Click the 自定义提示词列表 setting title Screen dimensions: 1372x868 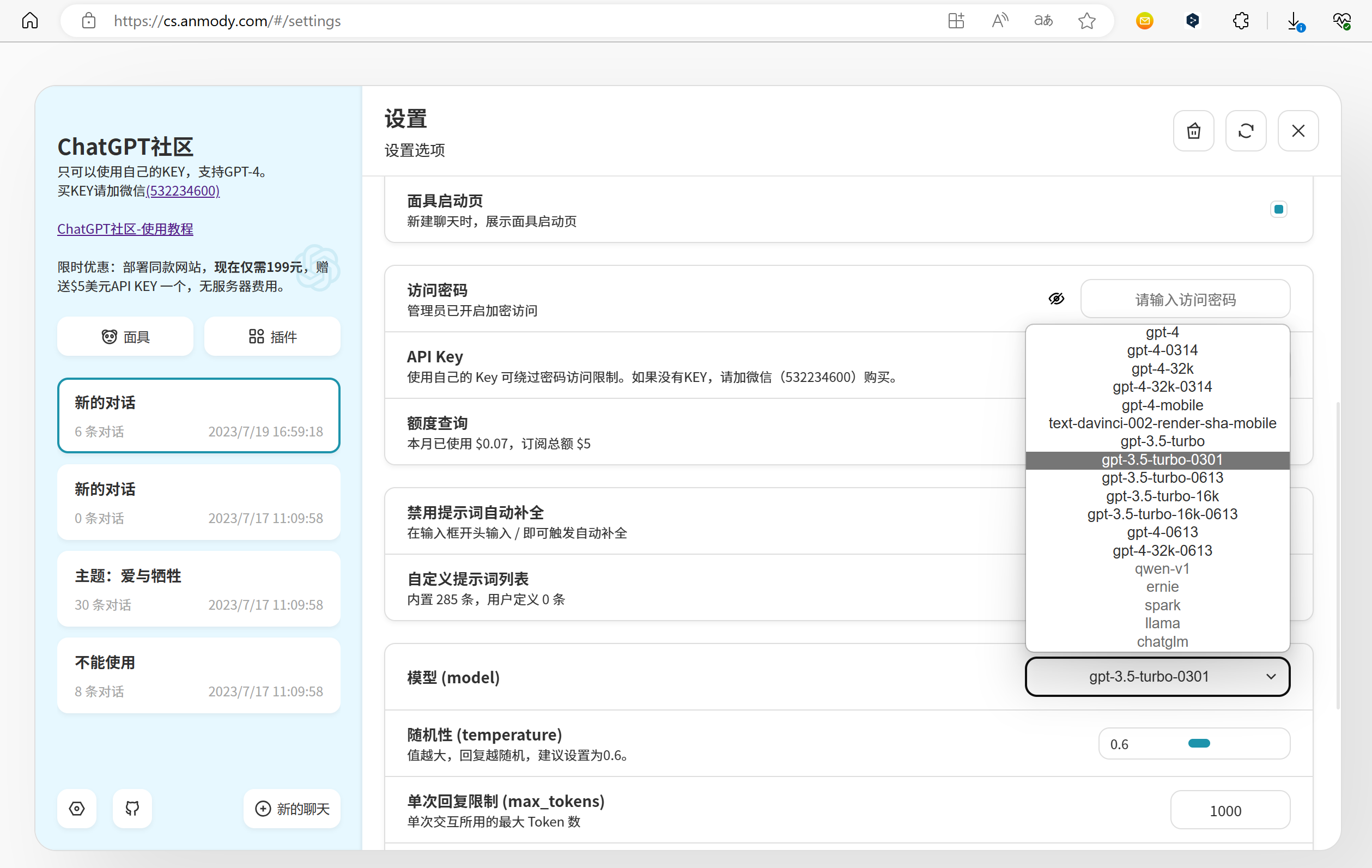[x=468, y=579]
